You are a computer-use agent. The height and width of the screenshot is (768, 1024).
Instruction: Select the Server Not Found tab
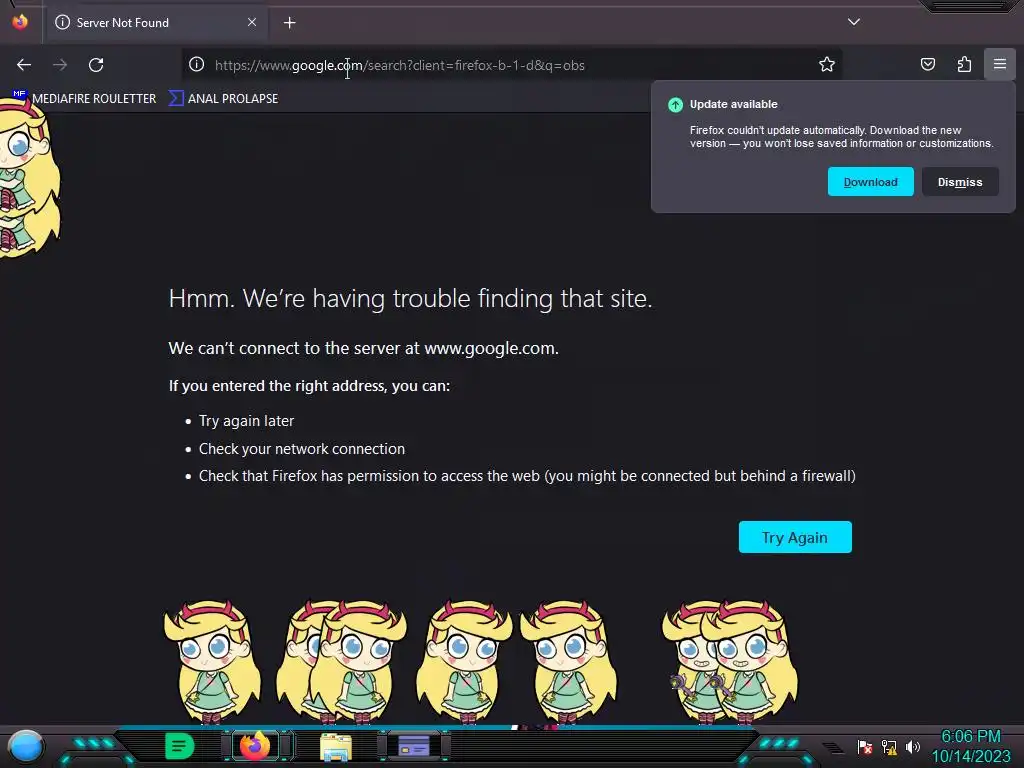(x=155, y=23)
